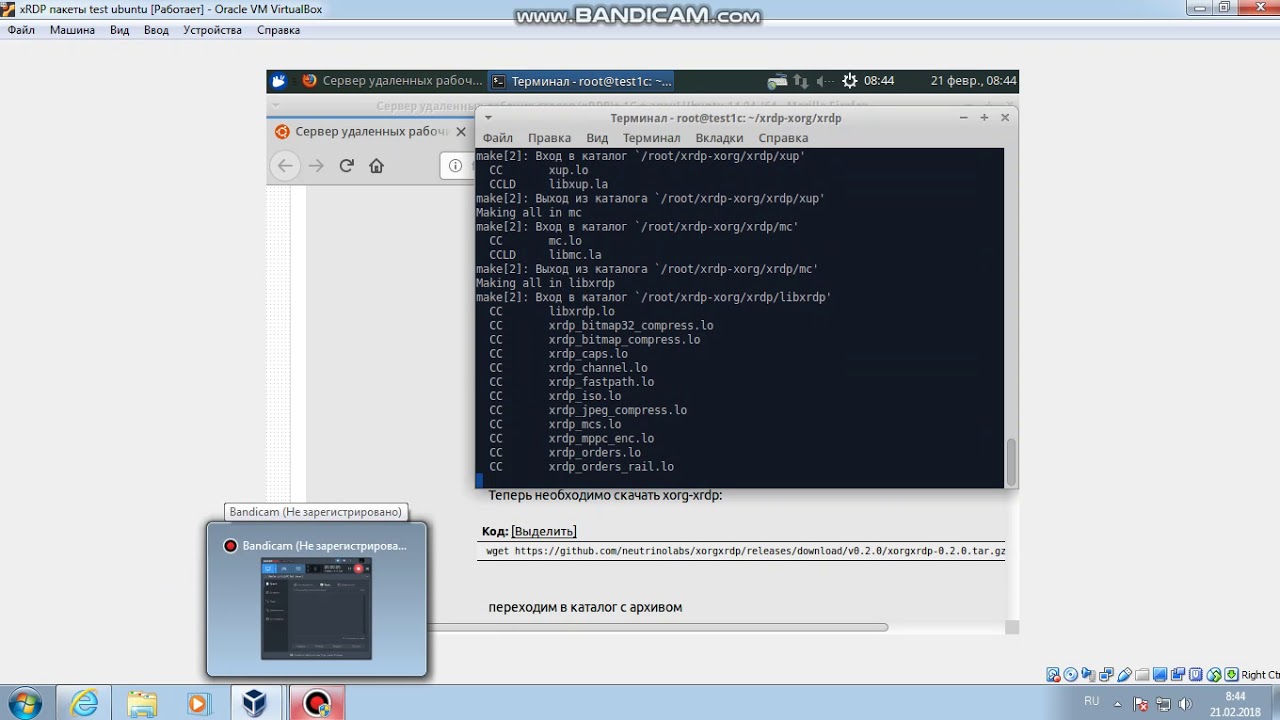The image size is (1280, 720).
Task: Open VirtualBox Устройства menu
Action: pyautogui.click(x=213, y=30)
